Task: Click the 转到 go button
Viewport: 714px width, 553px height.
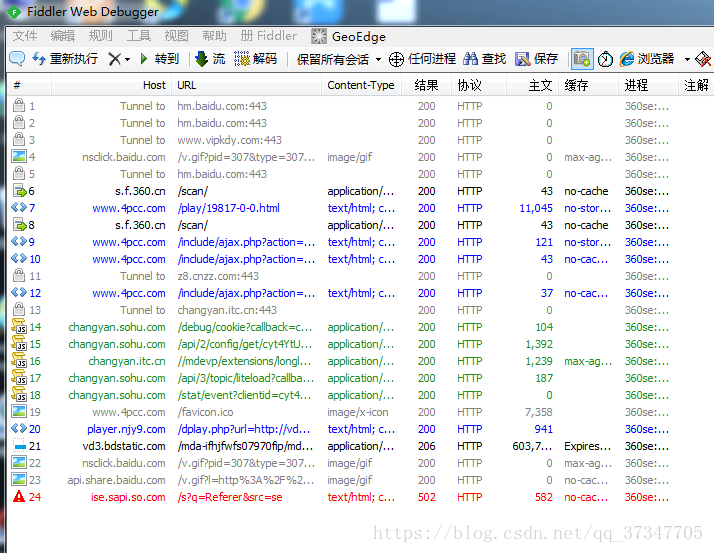Action: 159,59
